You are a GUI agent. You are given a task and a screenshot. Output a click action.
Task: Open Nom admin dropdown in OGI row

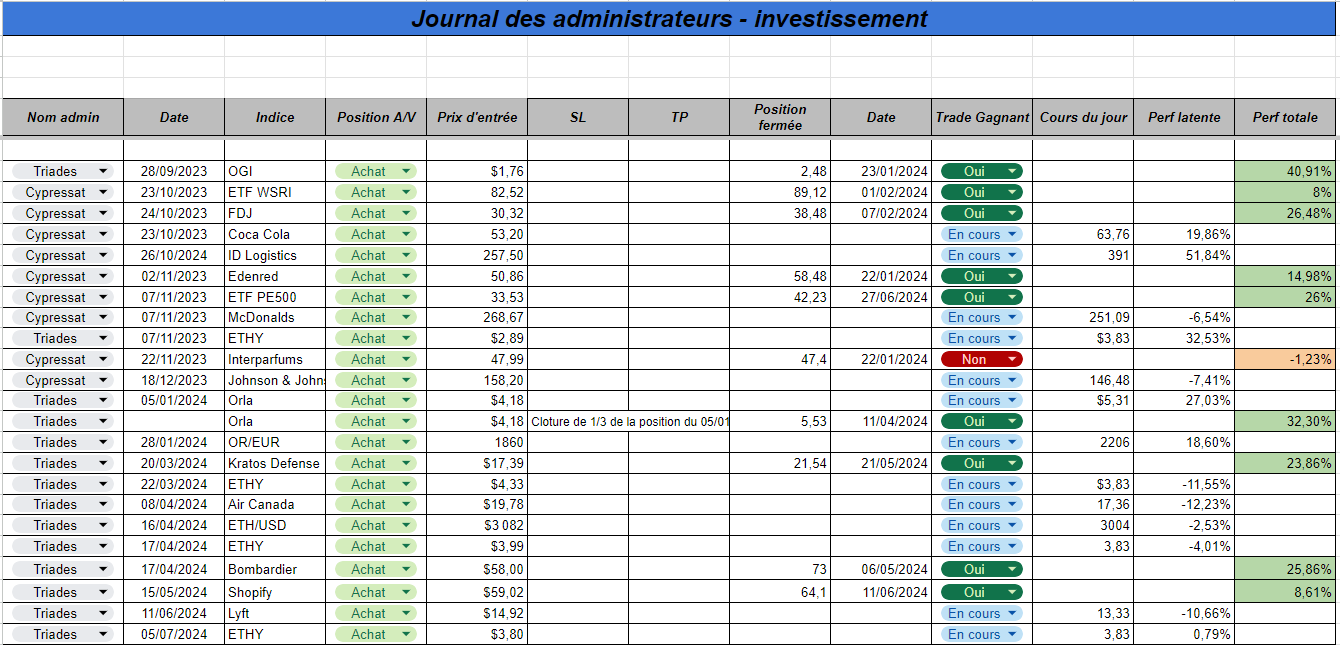pyautogui.click(x=62, y=171)
